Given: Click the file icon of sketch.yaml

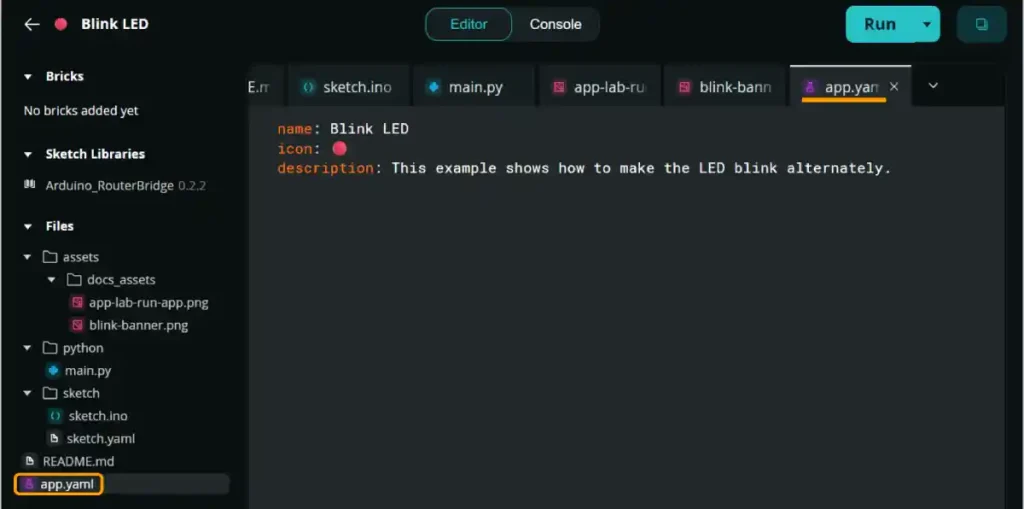Looking at the screenshot, I should click(55, 438).
